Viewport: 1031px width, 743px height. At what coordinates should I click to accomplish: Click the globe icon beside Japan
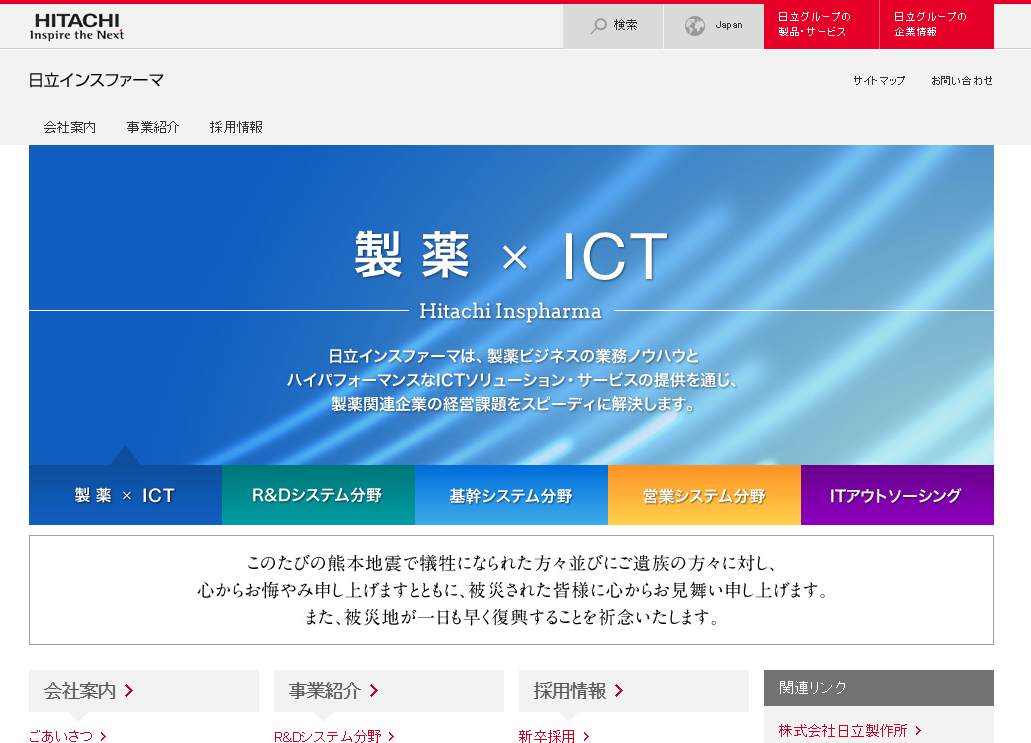click(694, 26)
